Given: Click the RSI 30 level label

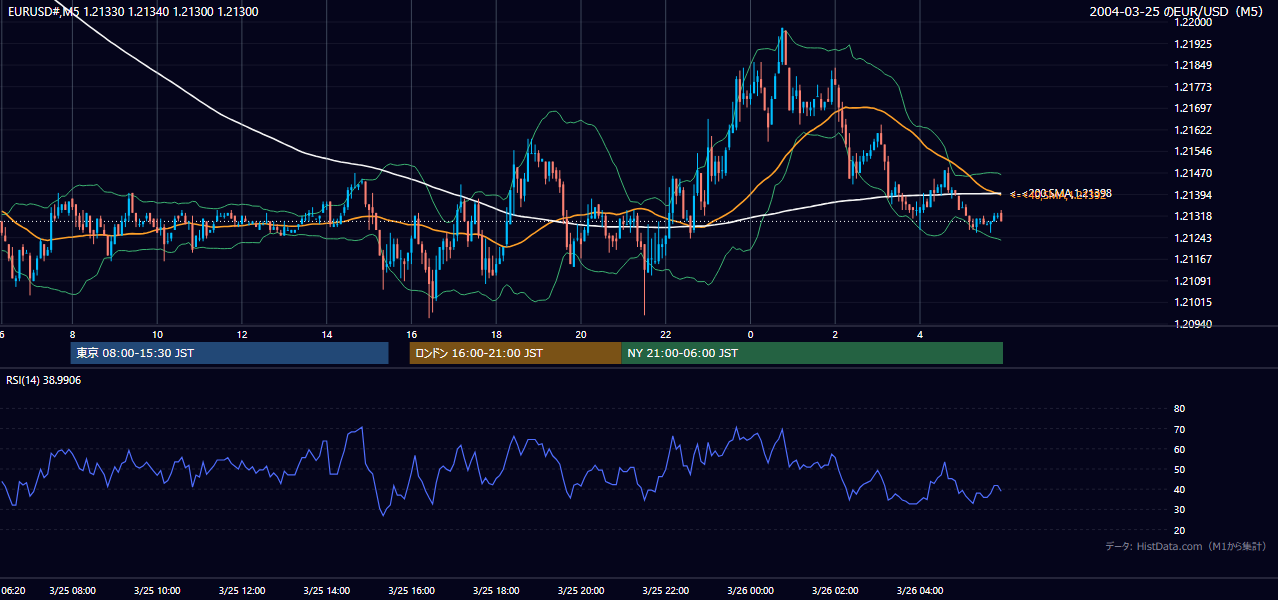Looking at the screenshot, I should coord(1179,510).
